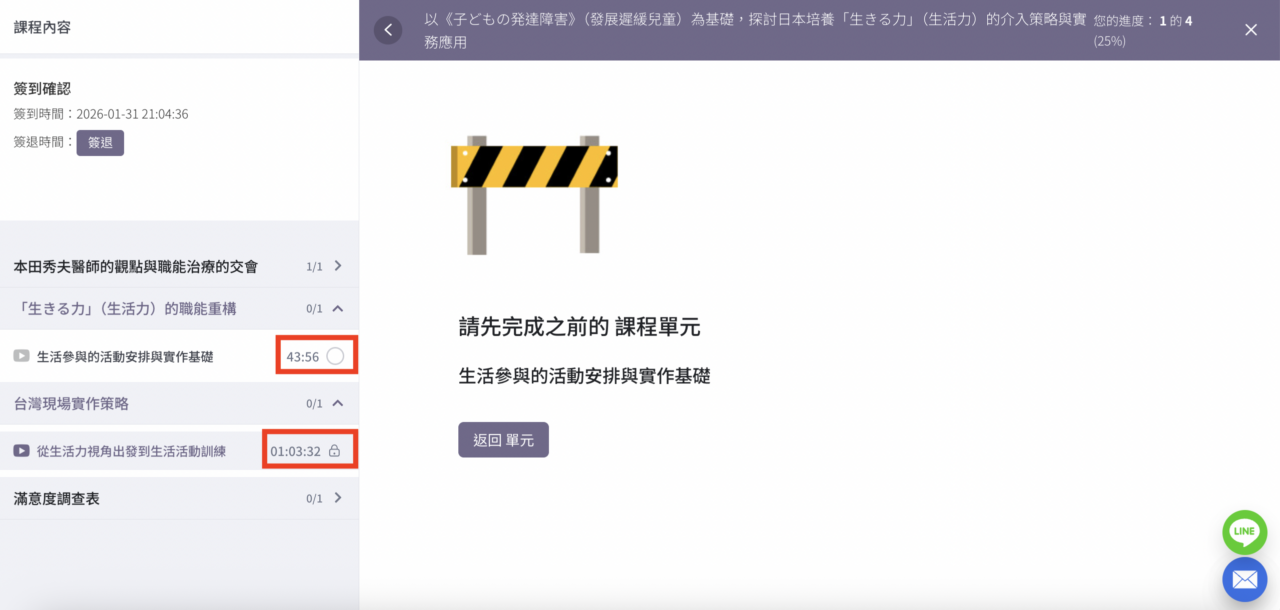
Task: Select locked lesson 從生活力視角出發到生活活動訓練
Action: tap(131, 451)
